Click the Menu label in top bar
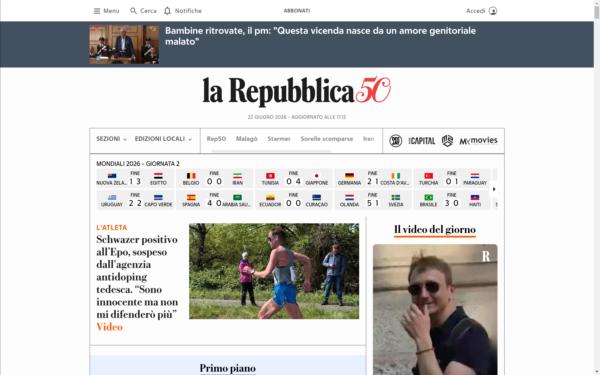This screenshot has width=600, height=375. pyautogui.click(x=111, y=11)
